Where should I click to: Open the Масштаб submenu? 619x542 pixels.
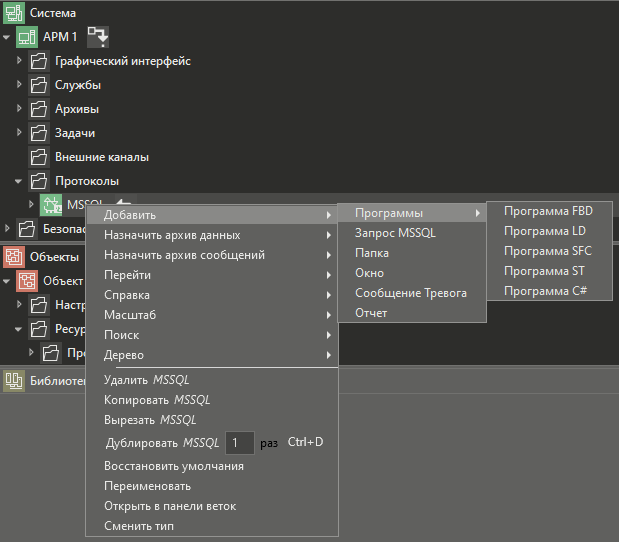[212, 315]
